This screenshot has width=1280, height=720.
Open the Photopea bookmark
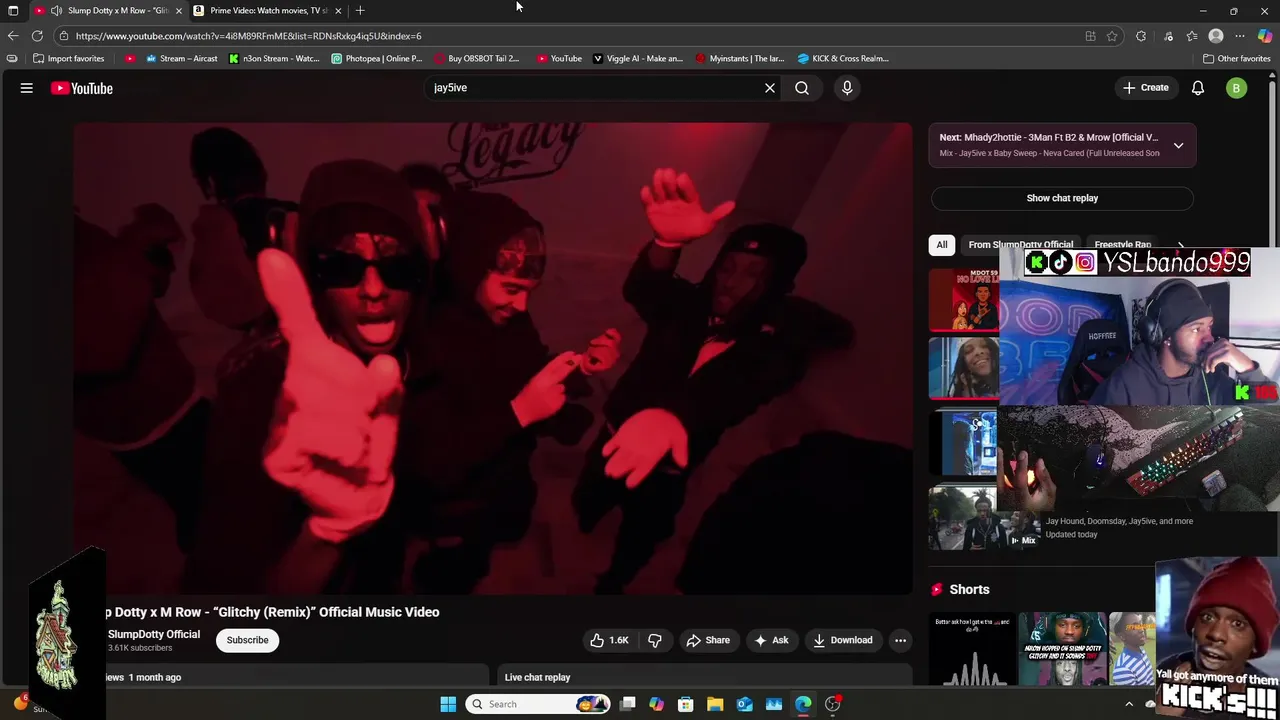[377, 58]
